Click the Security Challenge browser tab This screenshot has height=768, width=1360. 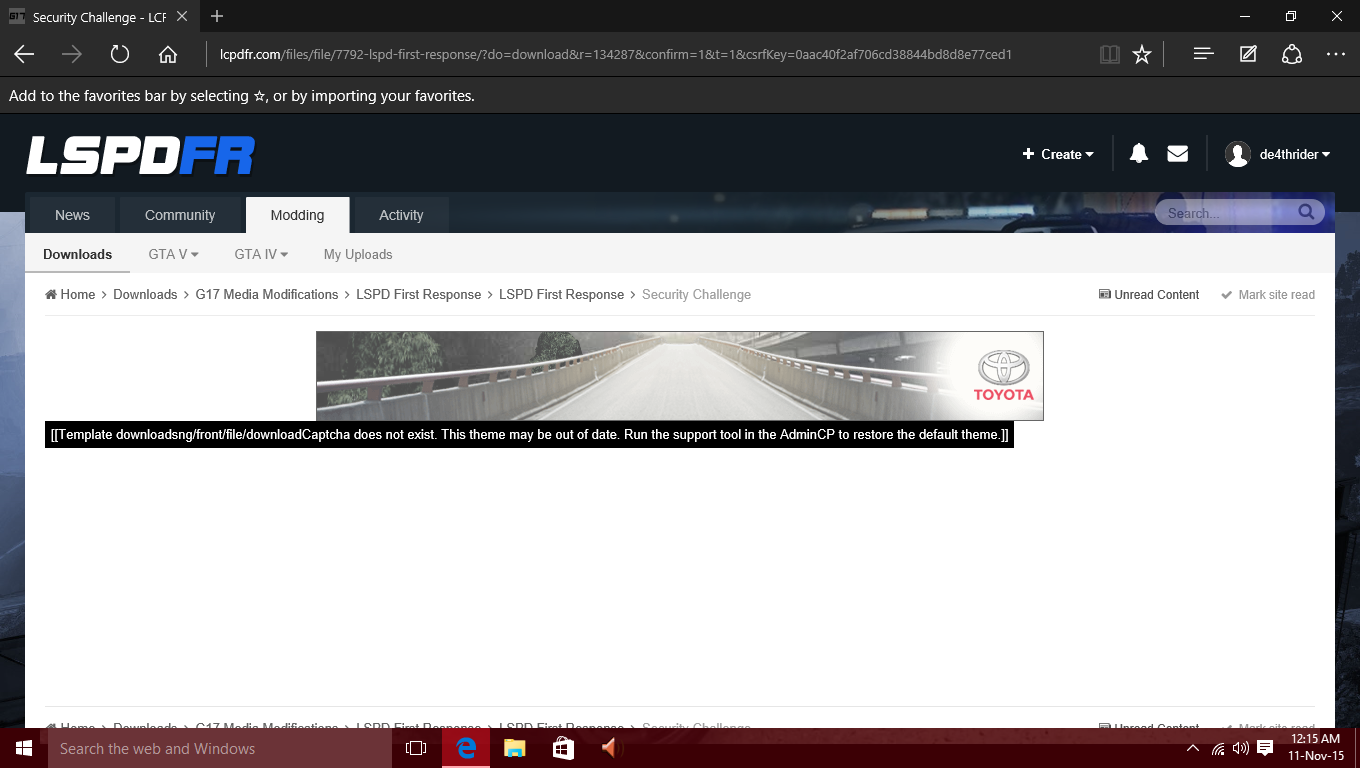click(98, 17)
